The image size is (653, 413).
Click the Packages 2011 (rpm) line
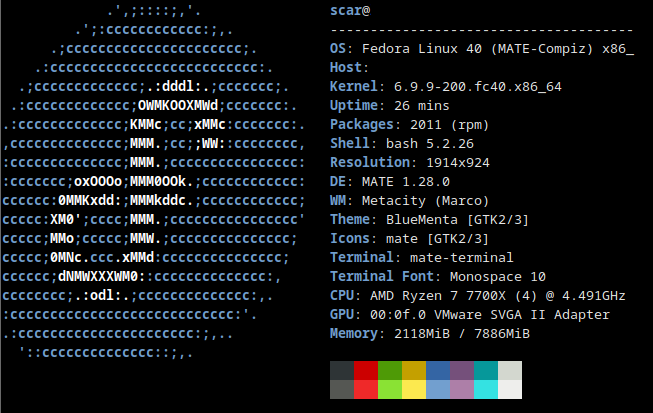(x=405, y=124)
